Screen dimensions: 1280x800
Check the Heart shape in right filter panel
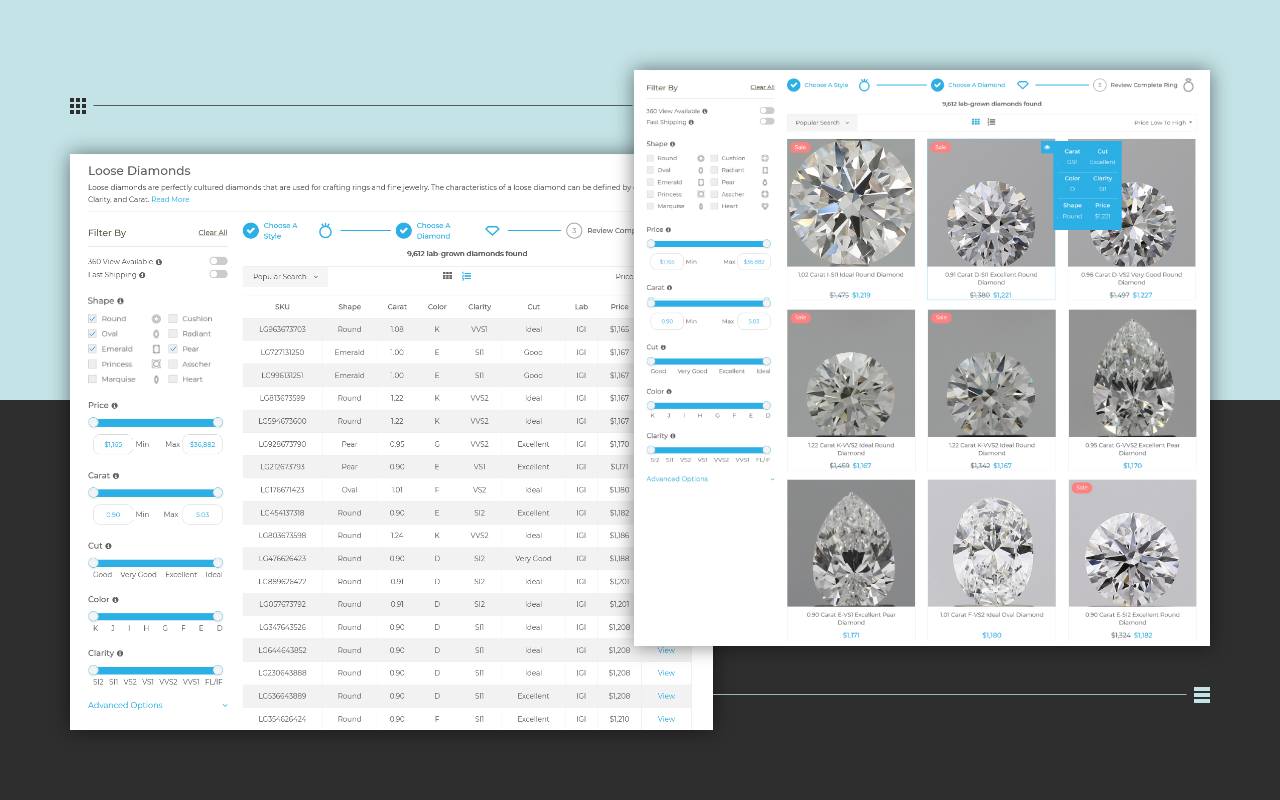(x=714, y=206)
